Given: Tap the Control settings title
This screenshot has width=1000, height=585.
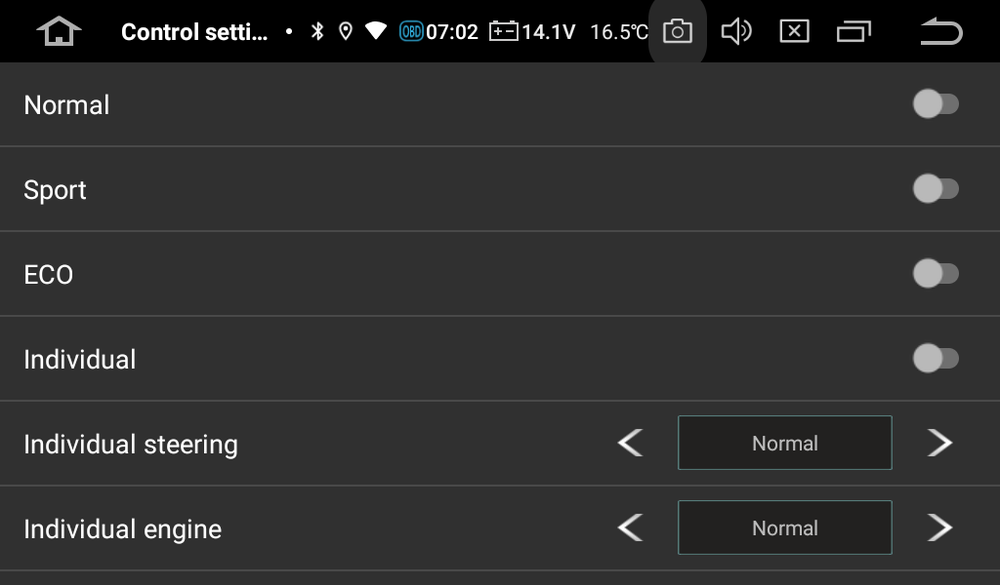Looking at the screenshot, I should pyautogui.click(x=196, y=31).
